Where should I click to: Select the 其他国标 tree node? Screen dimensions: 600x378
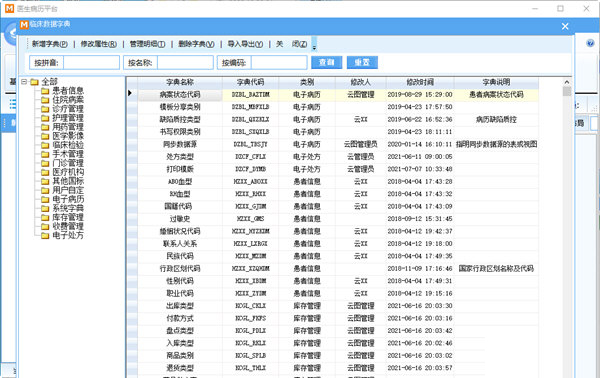(68, 181)
